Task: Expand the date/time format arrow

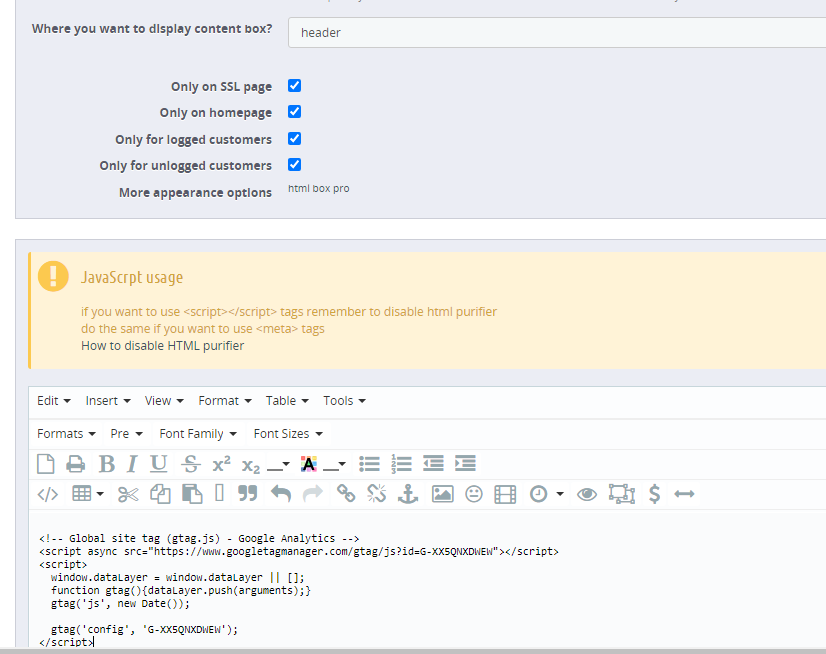Action: [560, 494]
